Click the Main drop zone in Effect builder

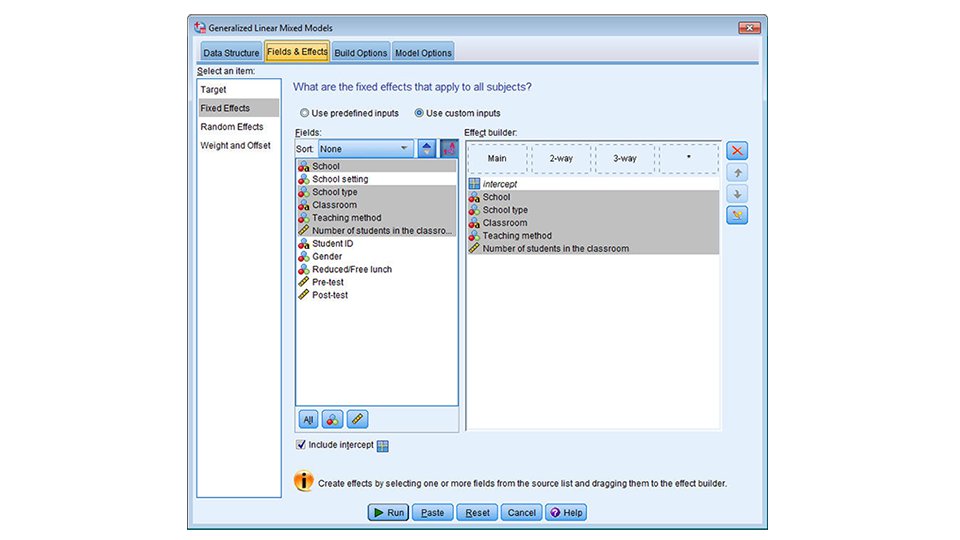[497, 159]
